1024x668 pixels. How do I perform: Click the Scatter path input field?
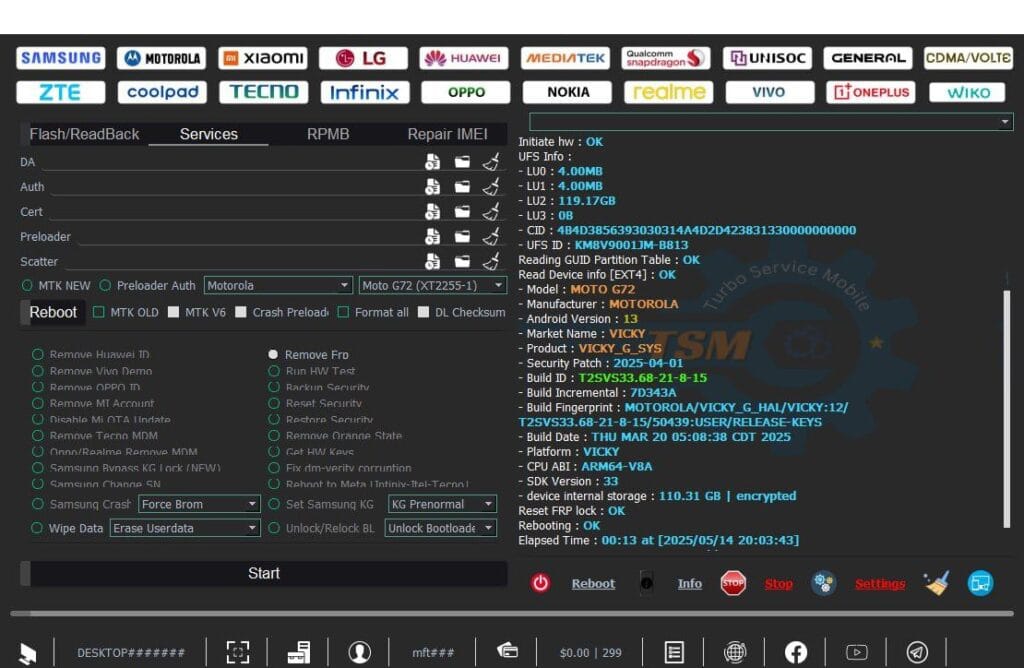242,262
